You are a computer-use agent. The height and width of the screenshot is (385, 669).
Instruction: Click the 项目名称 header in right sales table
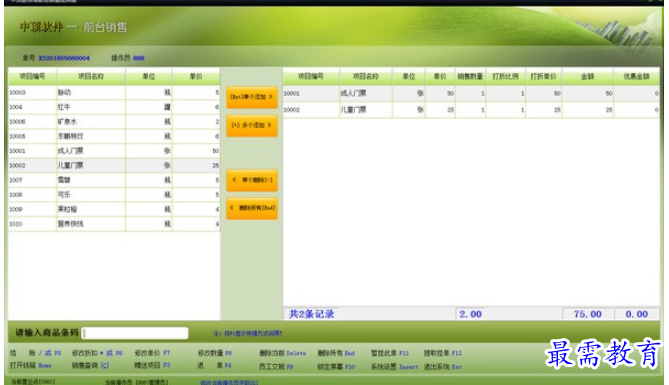[366, 76]
